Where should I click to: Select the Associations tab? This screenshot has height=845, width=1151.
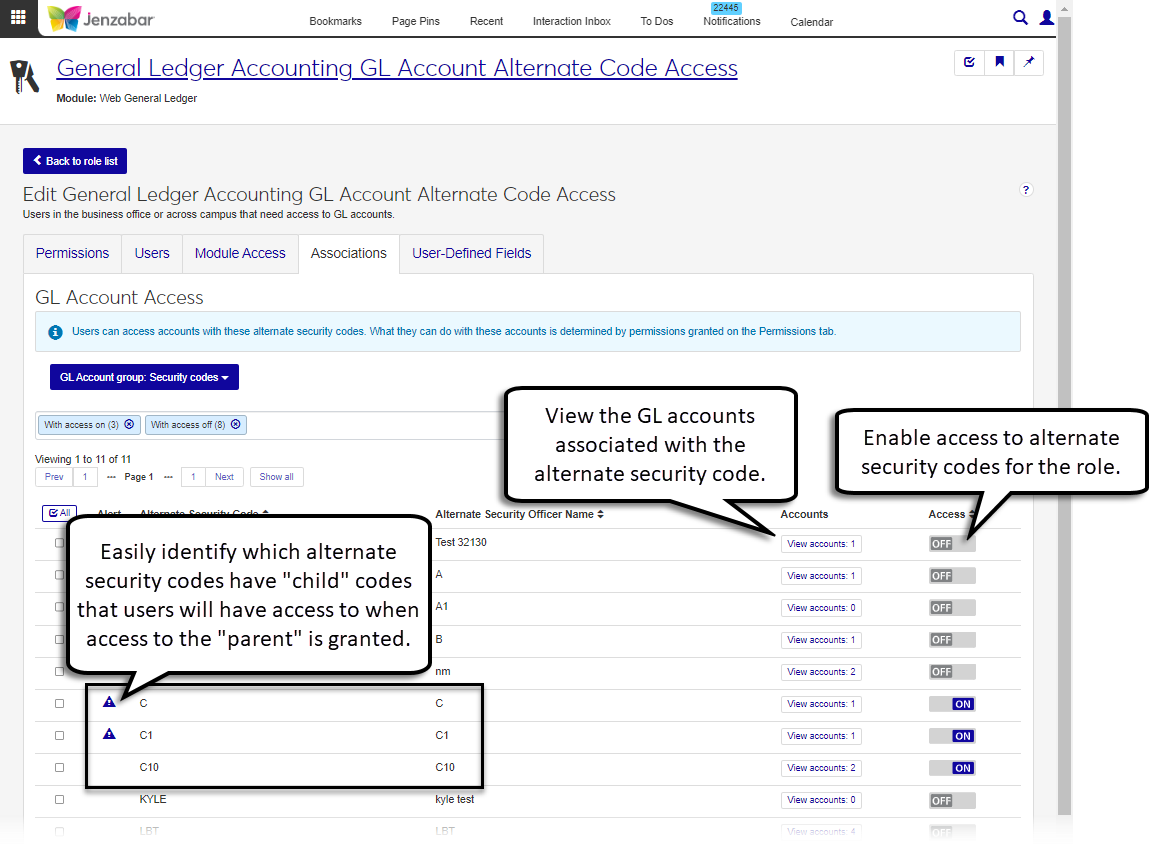pos(349,253)
